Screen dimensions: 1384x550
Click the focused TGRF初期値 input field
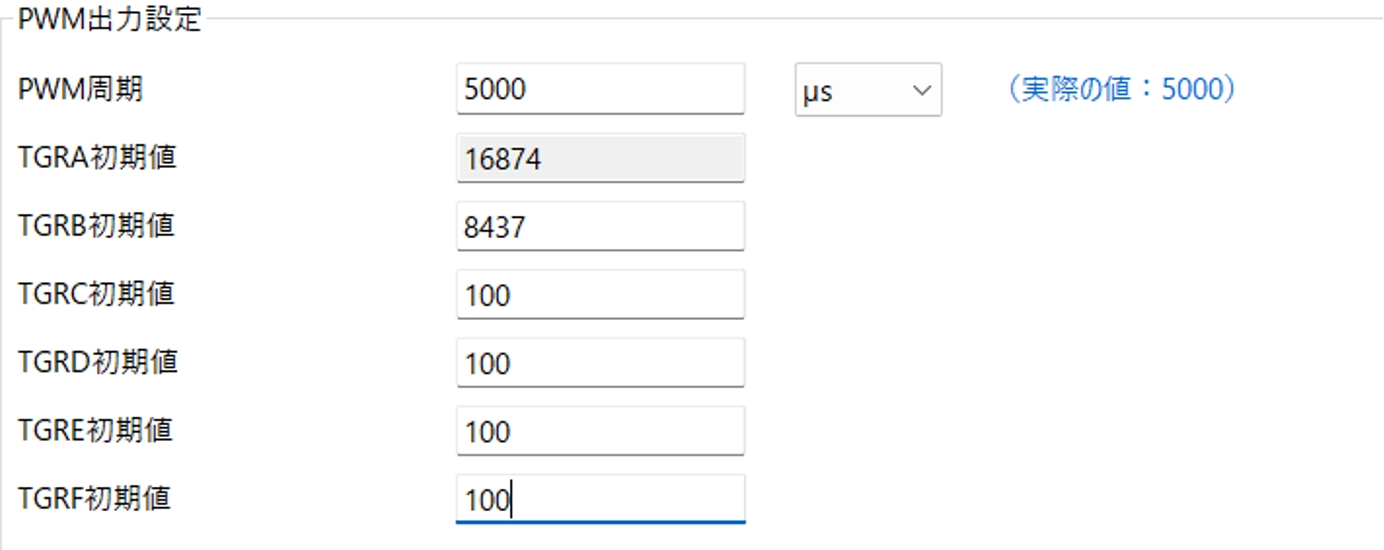pos(600,499)
